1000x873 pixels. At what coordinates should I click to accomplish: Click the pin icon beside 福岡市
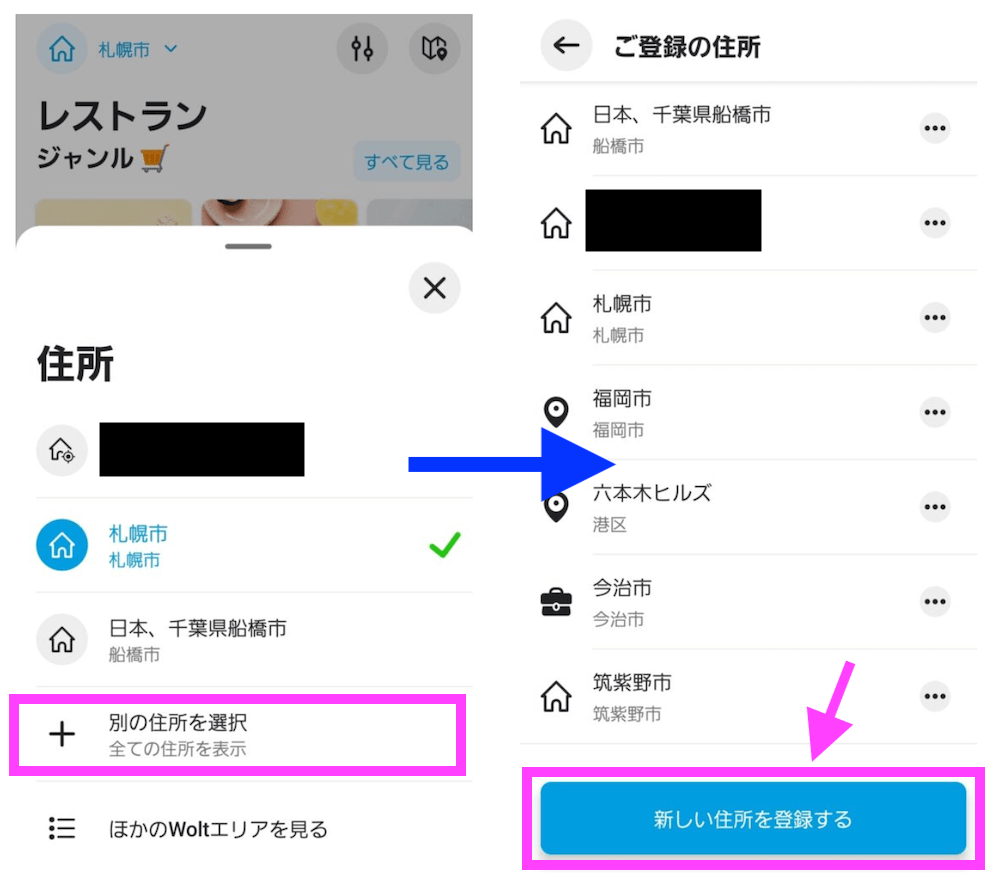556,412
